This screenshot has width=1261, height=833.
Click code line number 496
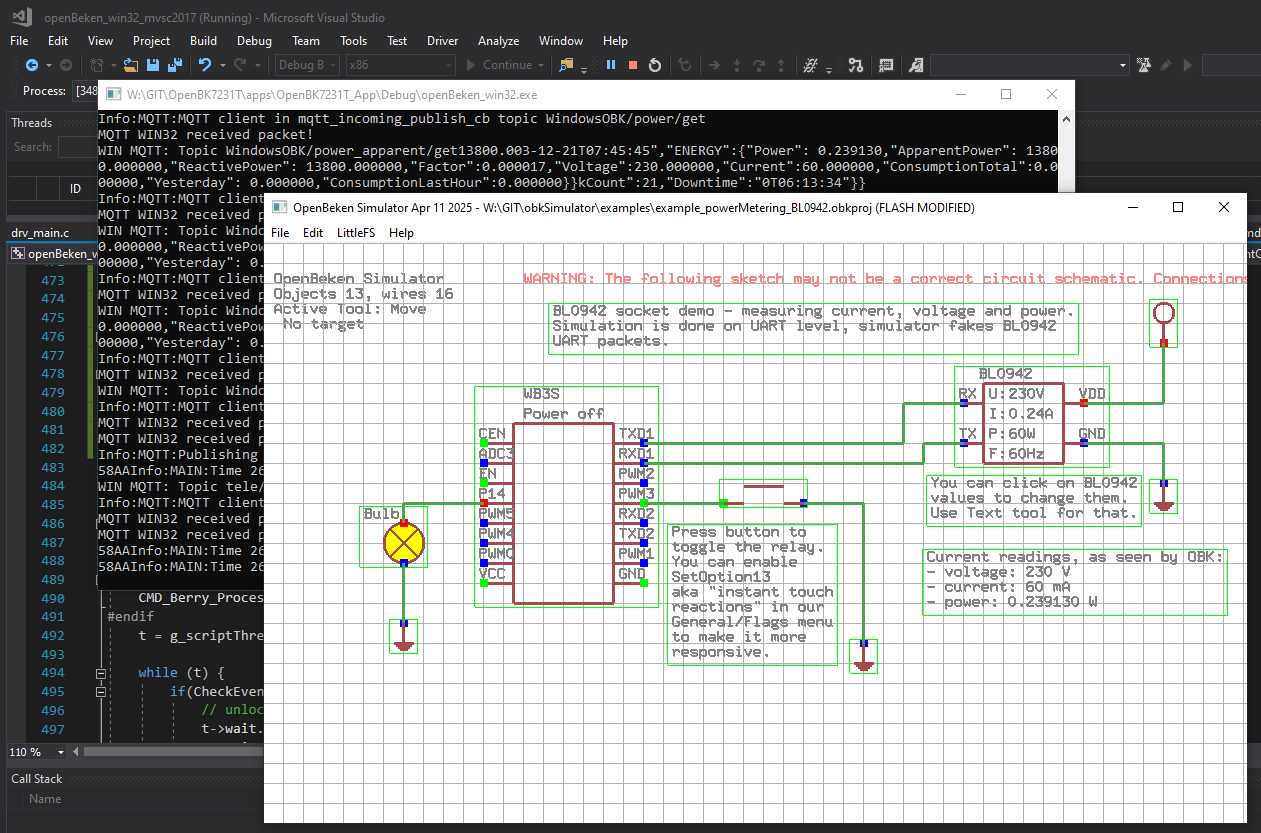(x=54, y=710)
